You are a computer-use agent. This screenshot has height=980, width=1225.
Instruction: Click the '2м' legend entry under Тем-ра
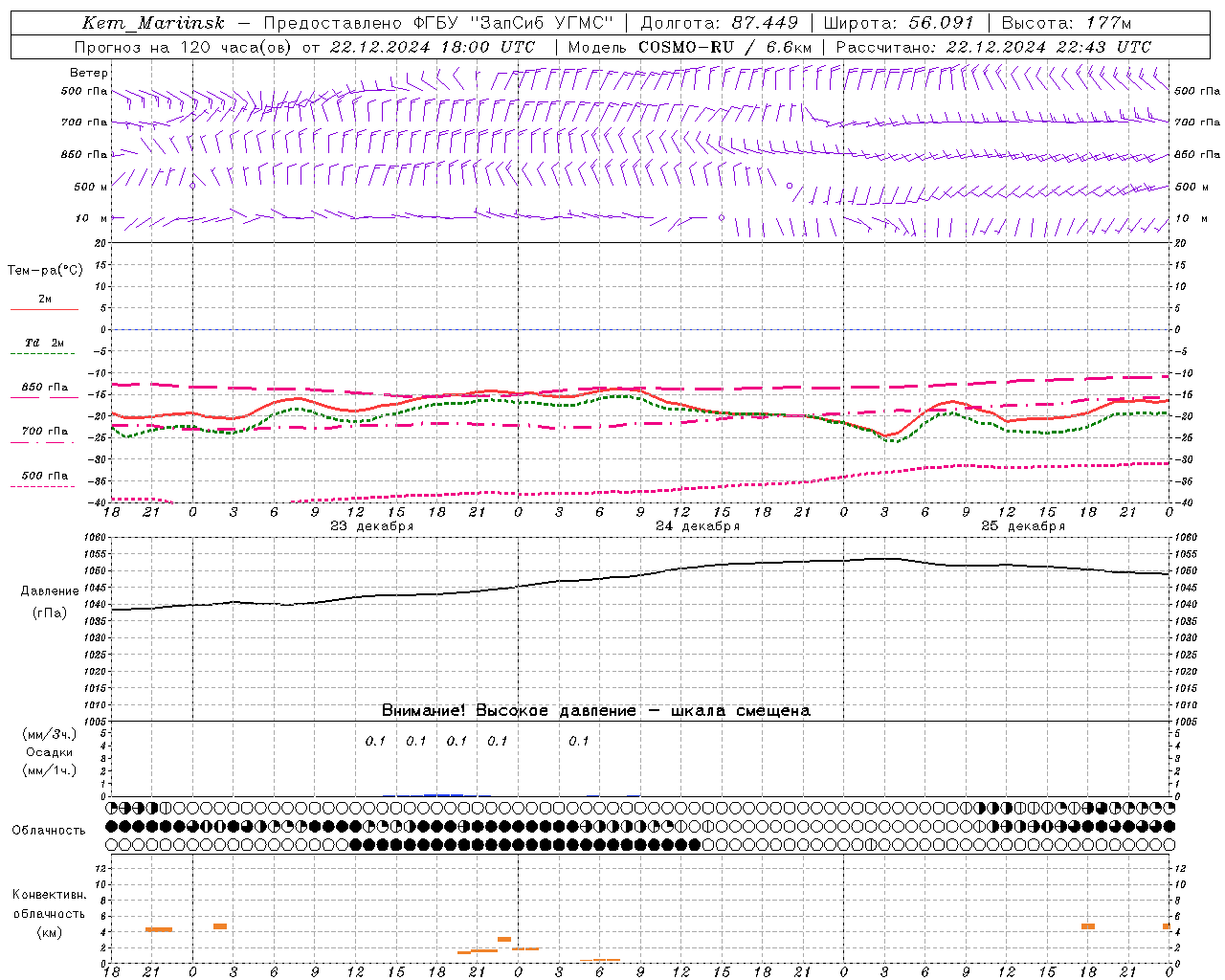pyautogui.click(x=45, y=299)
